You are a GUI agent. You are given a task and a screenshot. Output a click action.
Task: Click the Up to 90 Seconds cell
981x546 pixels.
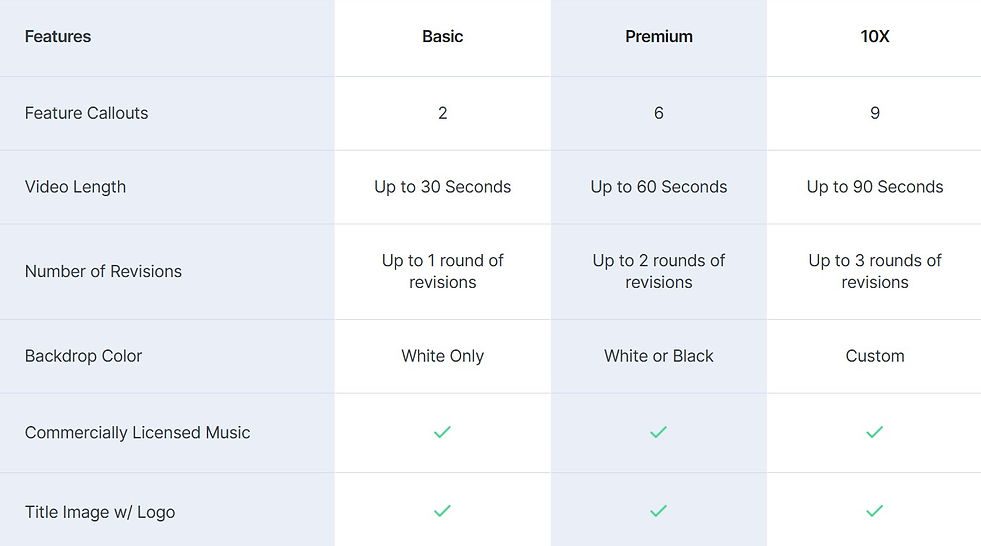[x=874, y=187]
